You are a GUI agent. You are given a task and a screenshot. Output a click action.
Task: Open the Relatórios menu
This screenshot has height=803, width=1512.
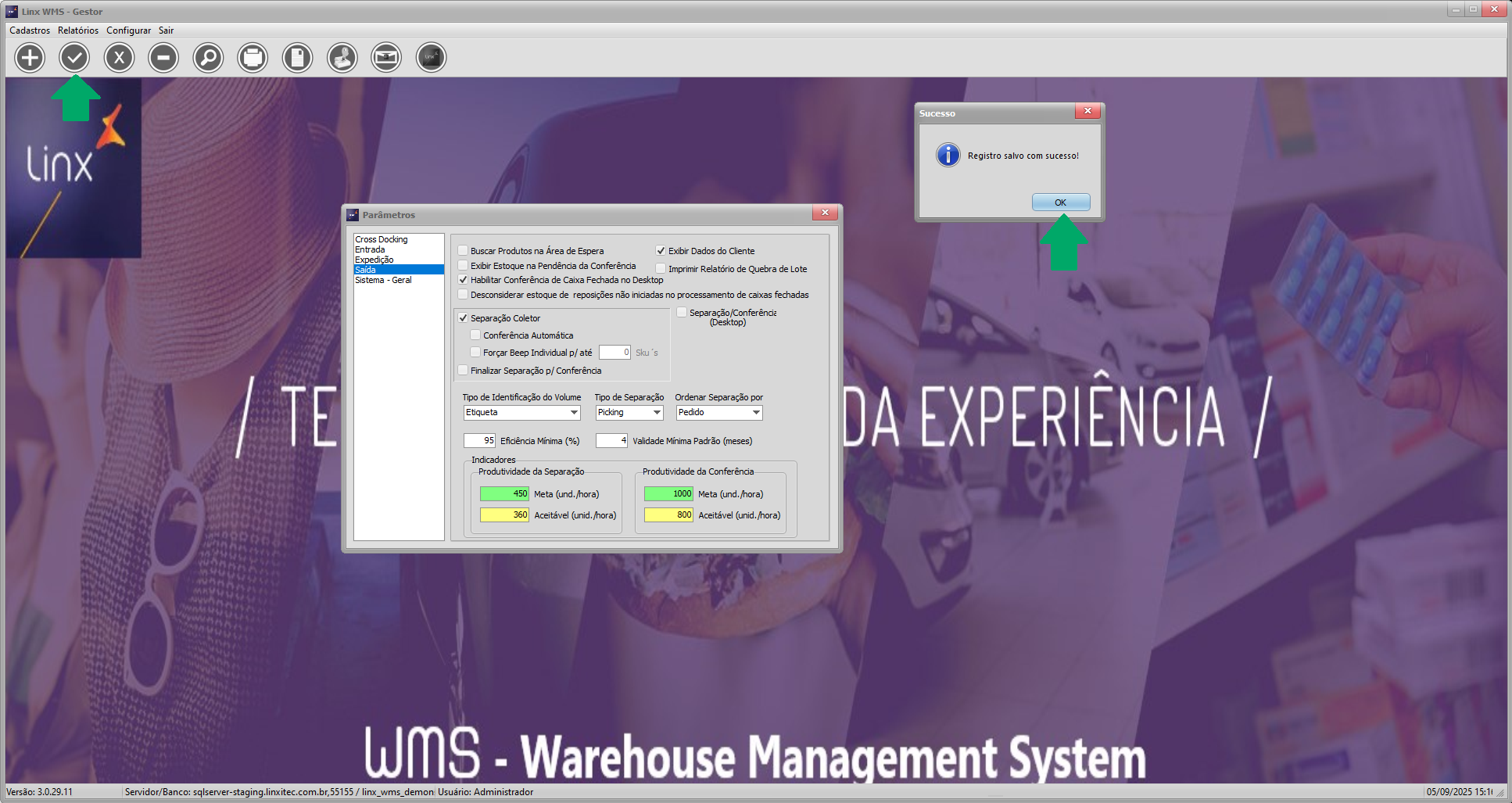[x=78, y=30]
